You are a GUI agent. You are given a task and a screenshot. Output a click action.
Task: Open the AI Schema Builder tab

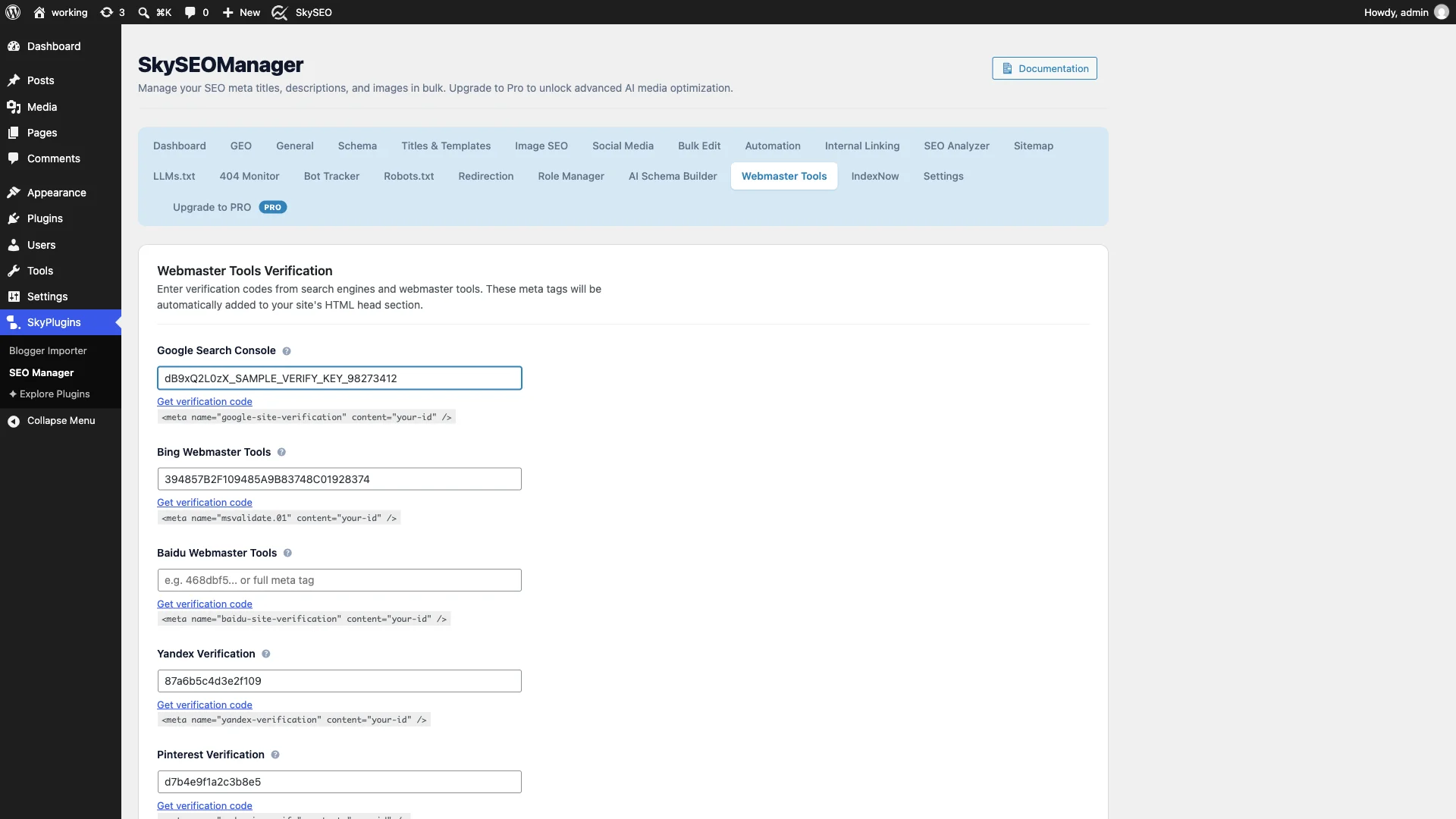[x=673, y=176]
